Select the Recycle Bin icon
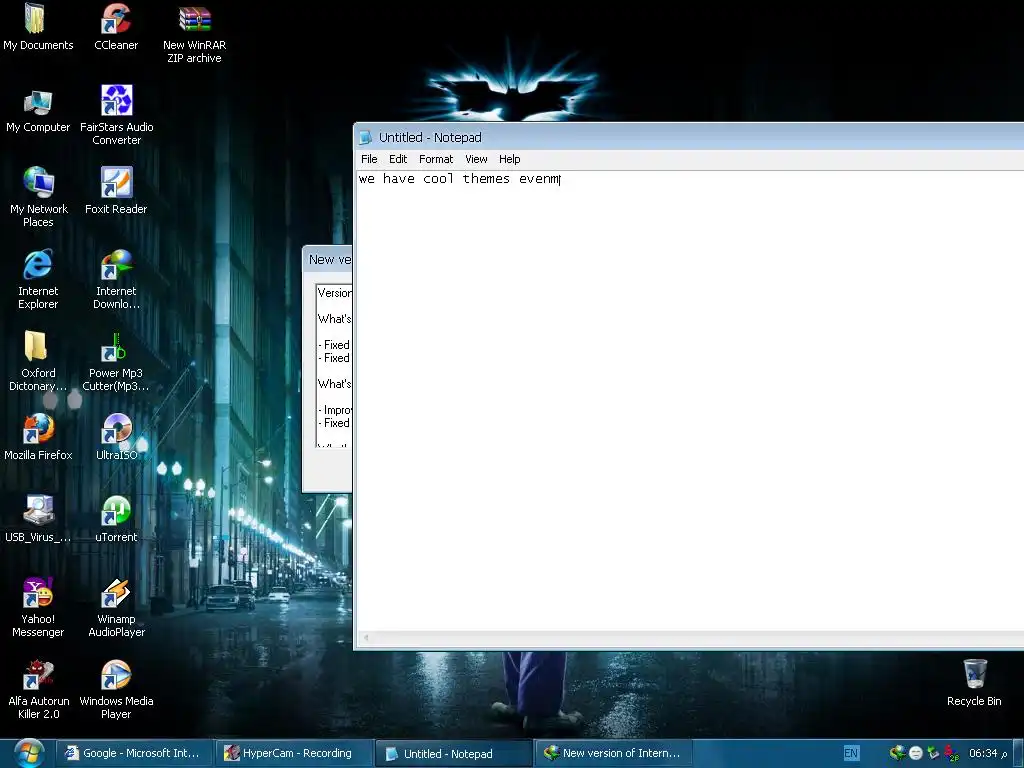 click(974, 682)
